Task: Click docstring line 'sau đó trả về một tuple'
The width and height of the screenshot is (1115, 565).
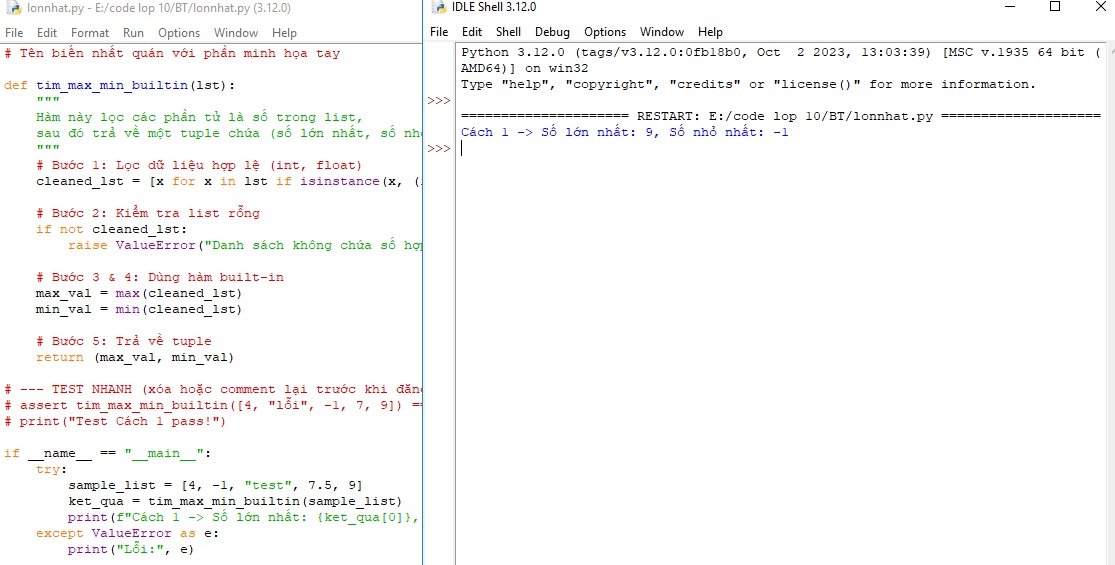Action: pos(229,133)
